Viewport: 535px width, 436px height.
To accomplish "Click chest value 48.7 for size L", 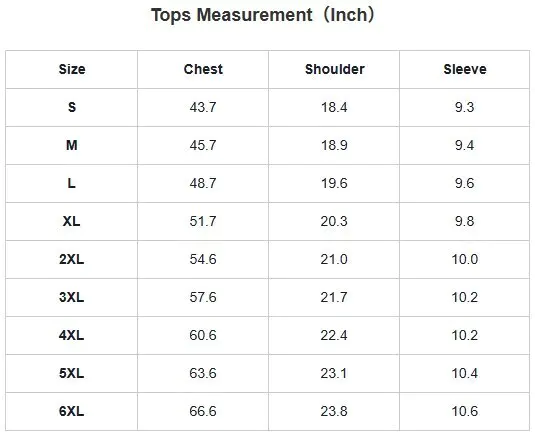I will pyautogui.click(x=203, y=184).
